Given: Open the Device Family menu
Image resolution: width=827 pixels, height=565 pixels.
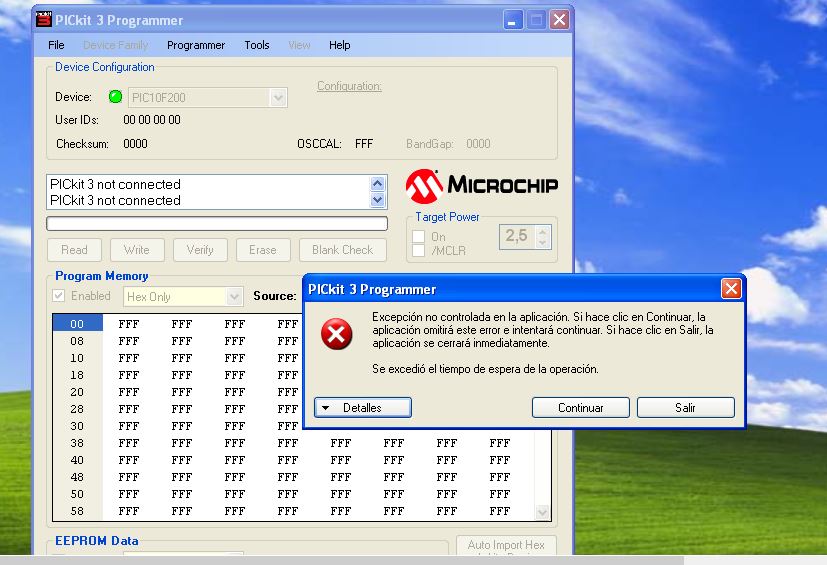Looking at the screenshot, I should point(116,45).
